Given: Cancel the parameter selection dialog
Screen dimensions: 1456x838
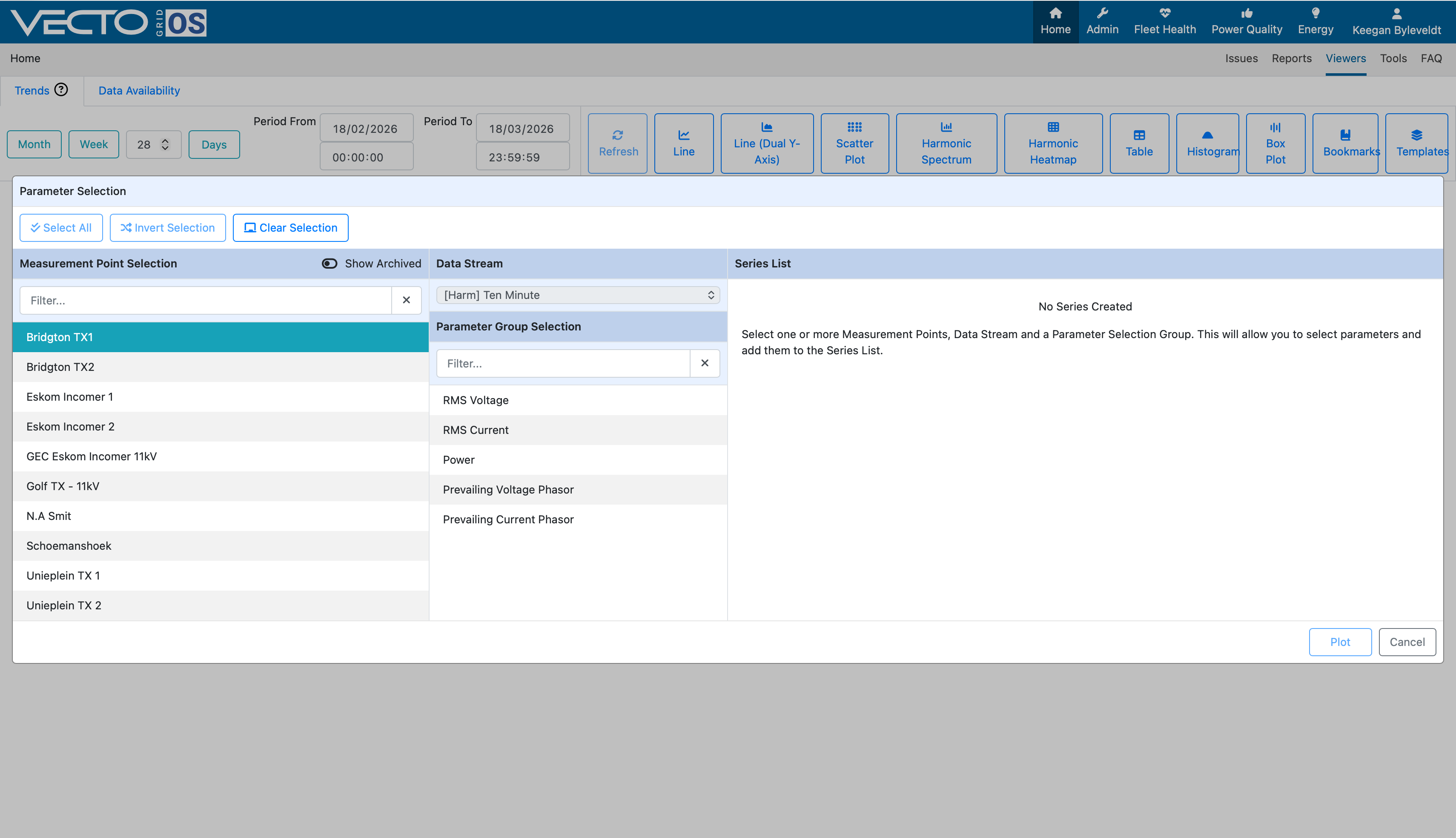Looking at the screenshot, I should (1407, 642).
